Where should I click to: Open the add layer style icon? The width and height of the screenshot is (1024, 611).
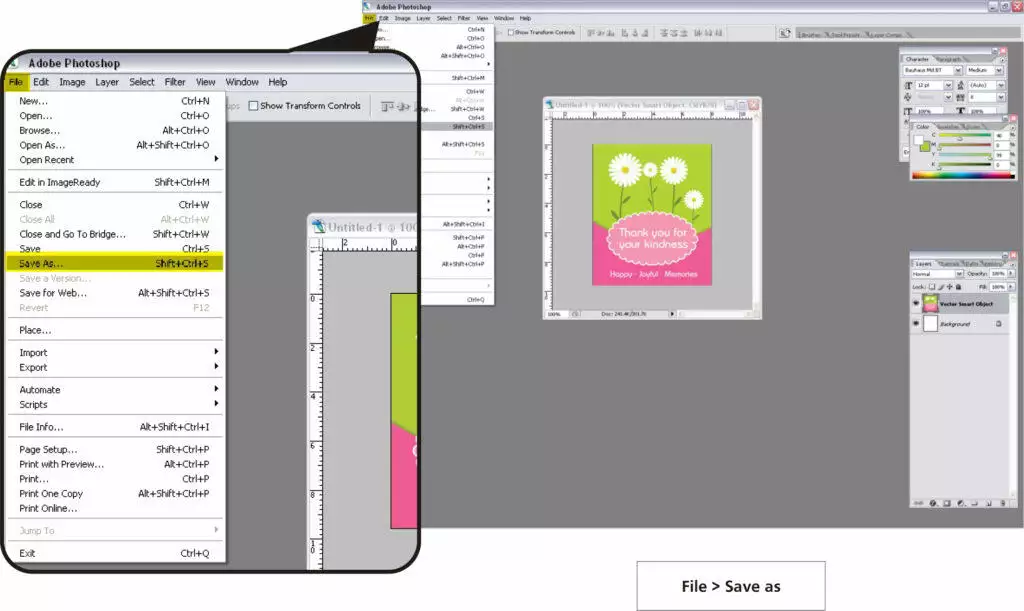click(932, 503)
